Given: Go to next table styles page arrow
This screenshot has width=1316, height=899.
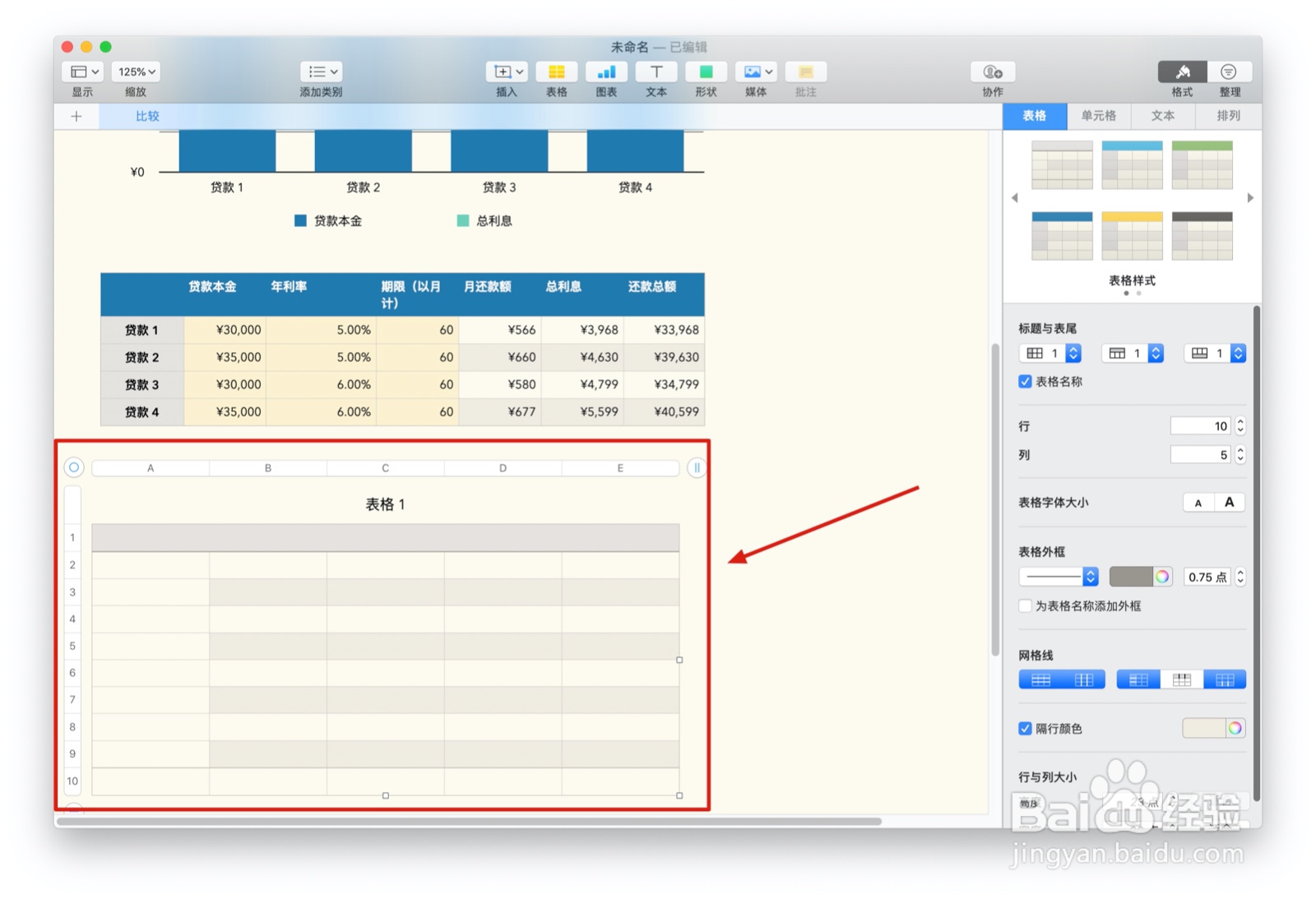Looking at the screenshot, I should pyautogui.click(x=1250, y=198).
